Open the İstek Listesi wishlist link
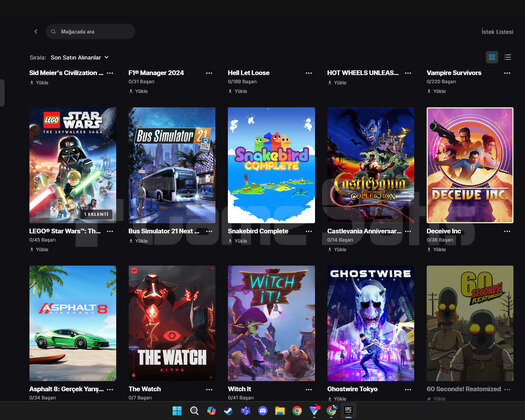Screen dimensions: 525x420 [x=497, y=32]
